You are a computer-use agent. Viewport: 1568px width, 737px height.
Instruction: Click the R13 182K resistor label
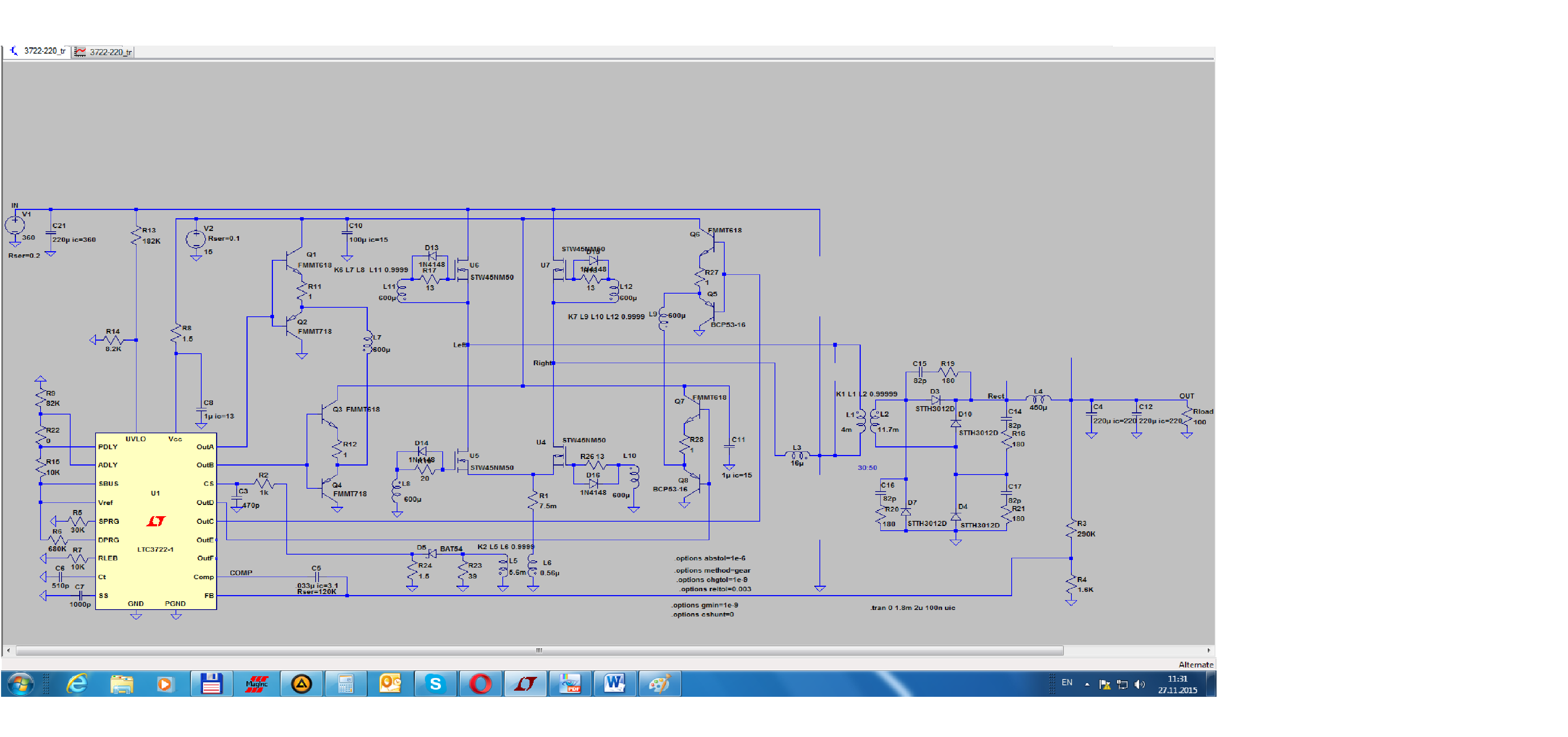(x=151, y=236)
